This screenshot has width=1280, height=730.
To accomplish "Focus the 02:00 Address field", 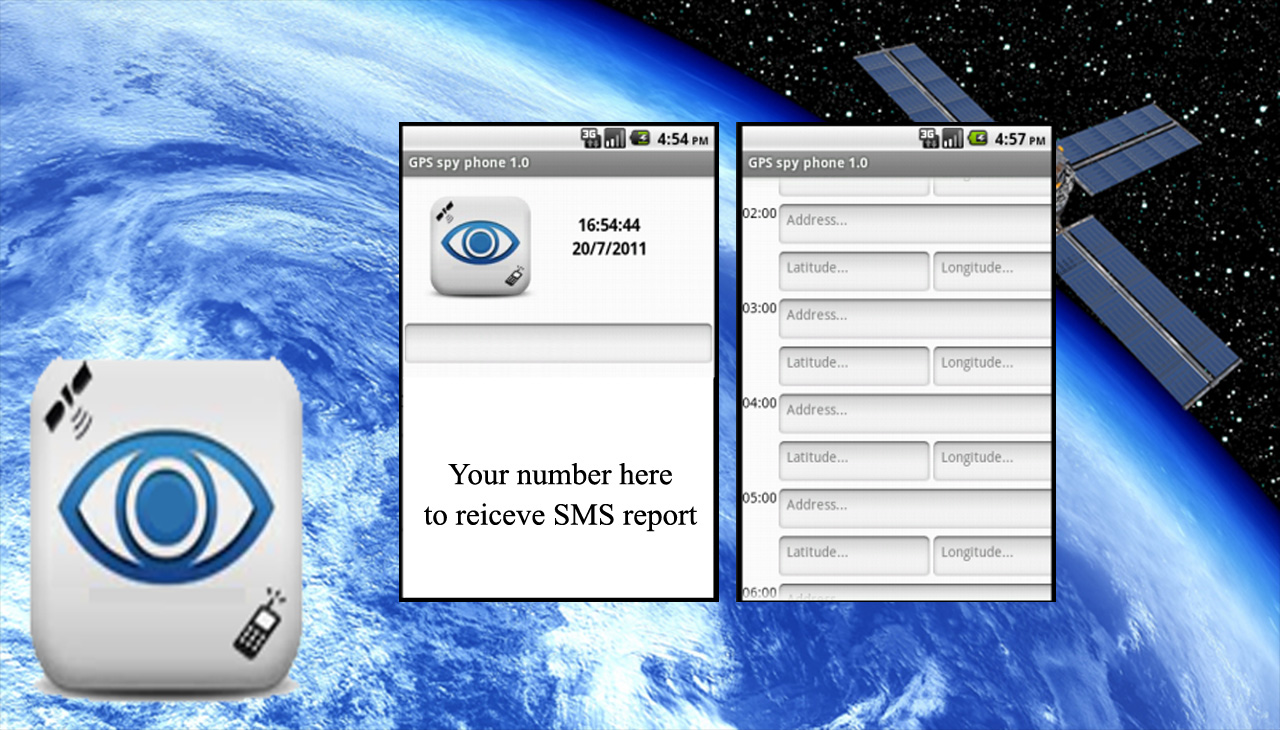I will click(915, 223).
